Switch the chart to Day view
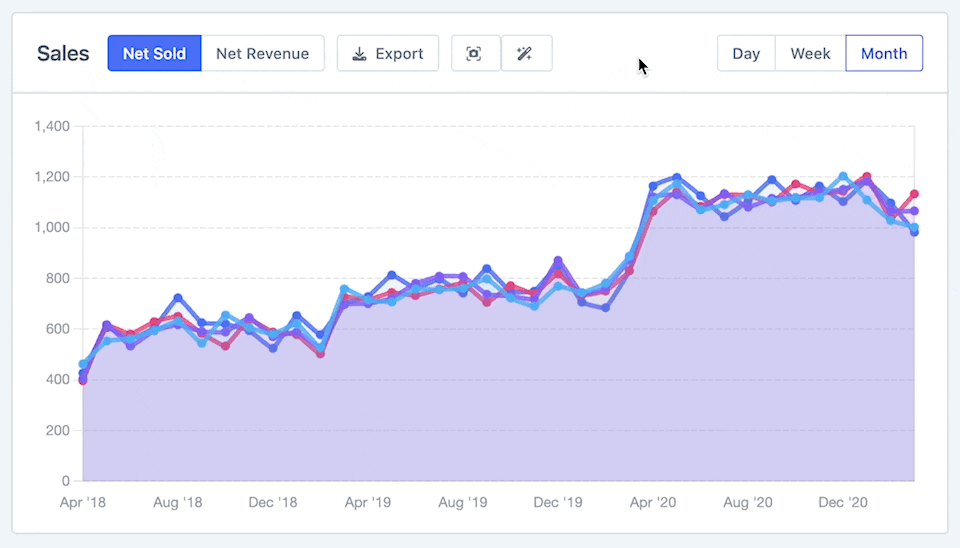Viewport: 960px width, 548px height. 746,54
